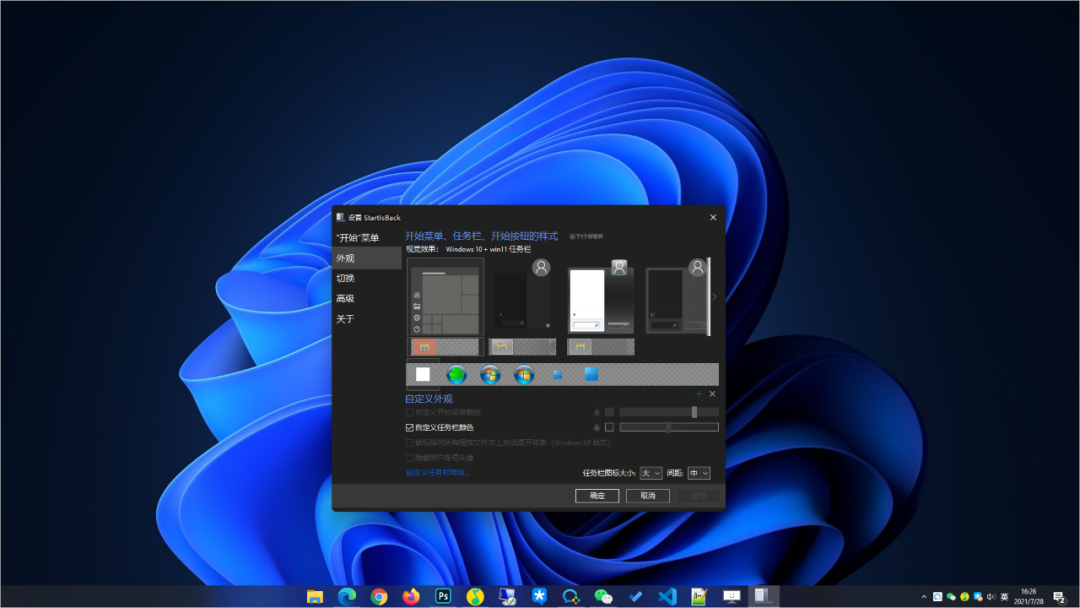Open the 高级 section in sidebar
This screenshot has width=1080, height=608.
click(x=345, y=298)
